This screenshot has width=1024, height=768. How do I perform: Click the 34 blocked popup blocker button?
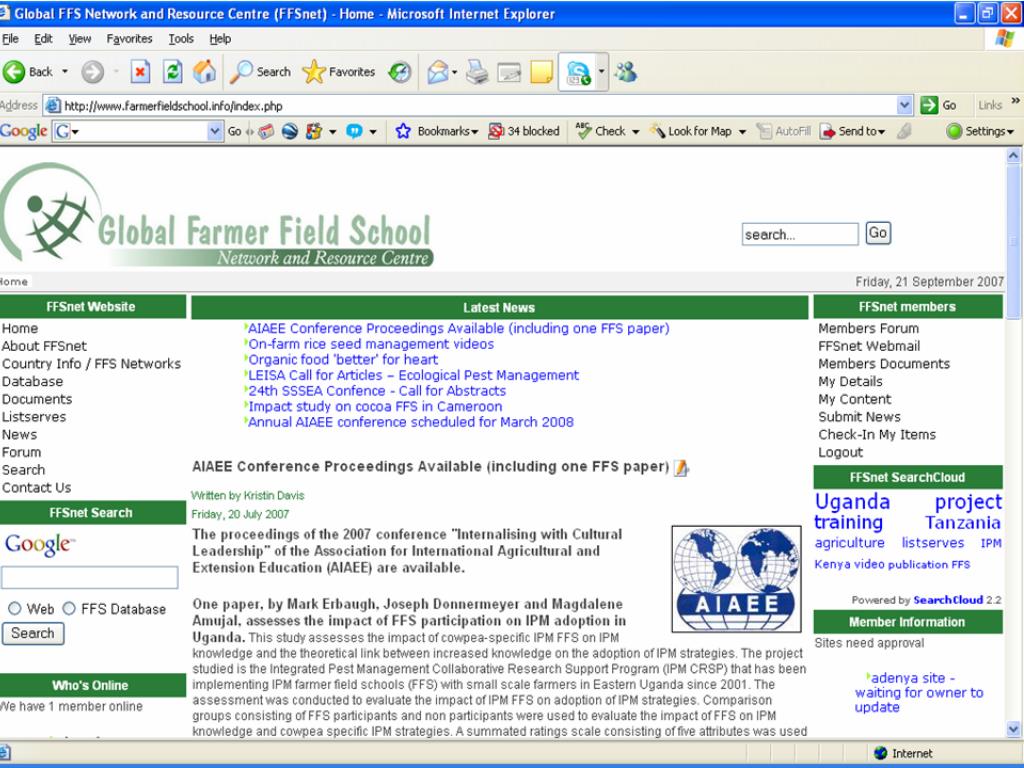(x=524, y=131)
